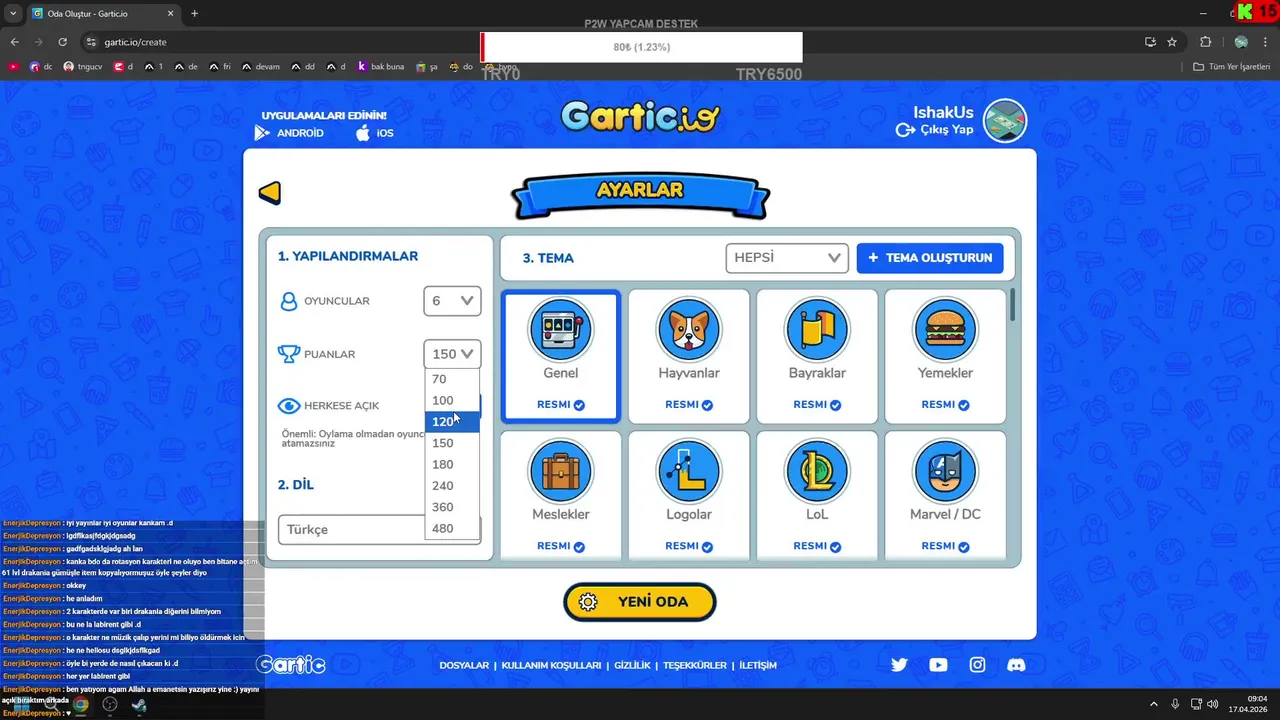1280x720 pixels.
Task: Click Resmi badge under Hayvanlar
Action: (689, 405)
